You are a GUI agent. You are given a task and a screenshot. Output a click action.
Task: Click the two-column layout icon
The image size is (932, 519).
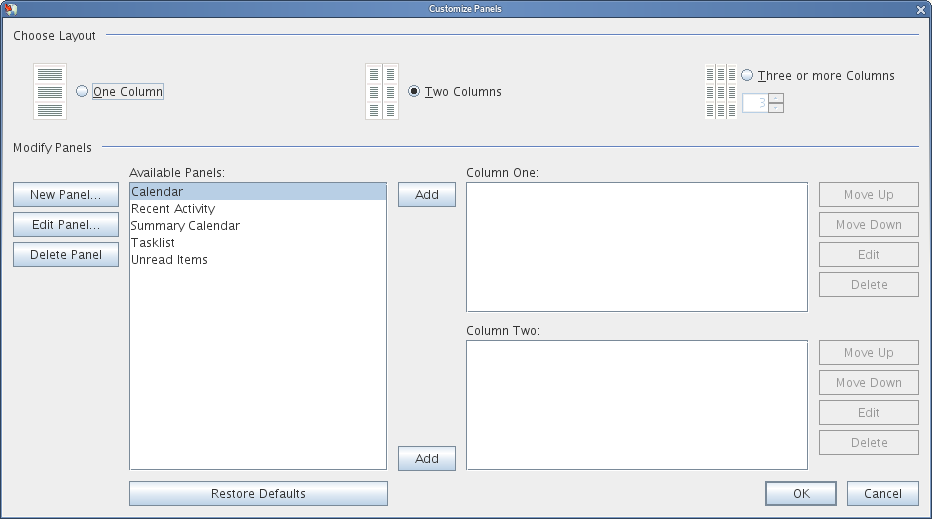(382, 92)
